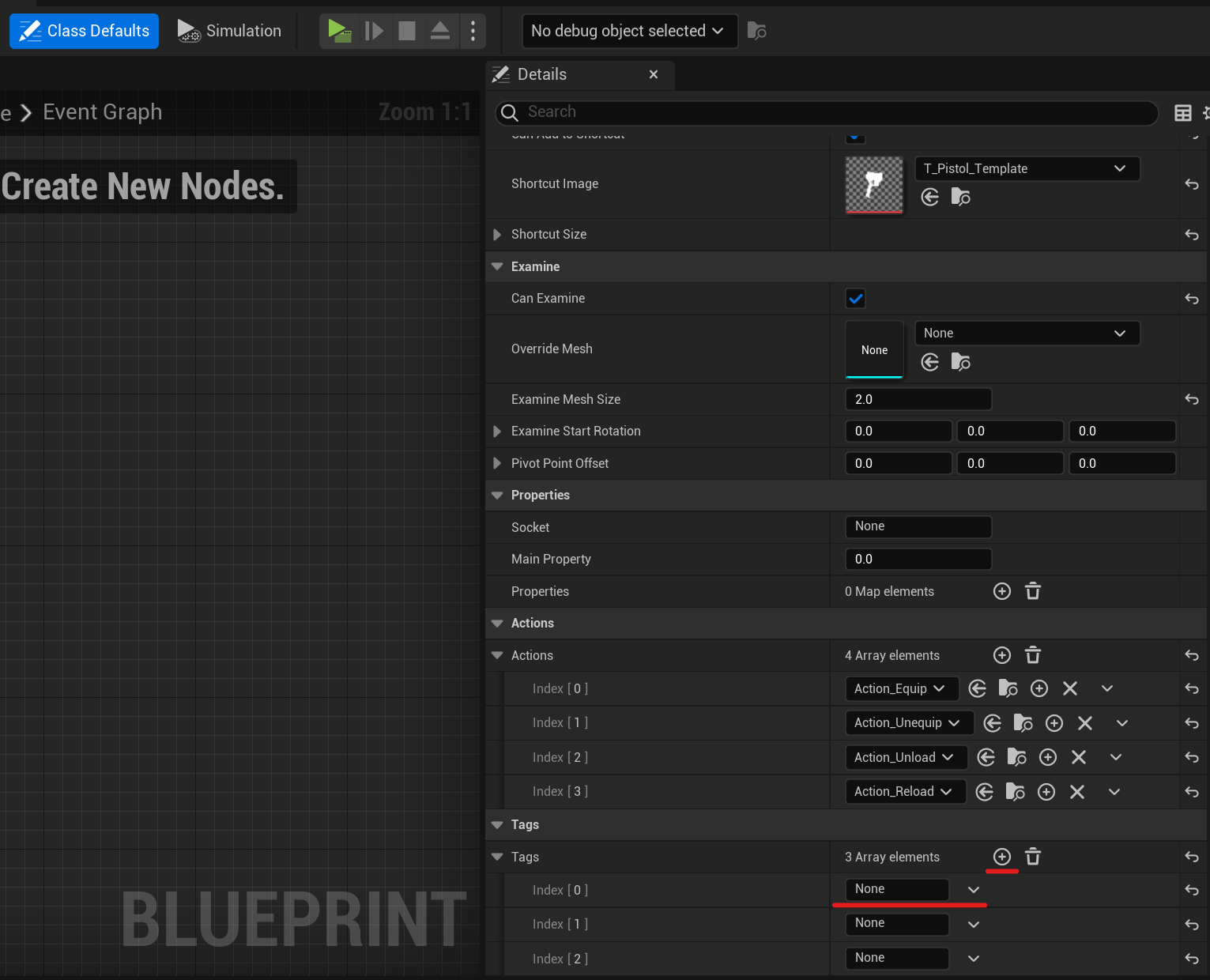Click the Class Defaults button
The height and width of the screenshot is (980, 1210).
tap(84, 31)
